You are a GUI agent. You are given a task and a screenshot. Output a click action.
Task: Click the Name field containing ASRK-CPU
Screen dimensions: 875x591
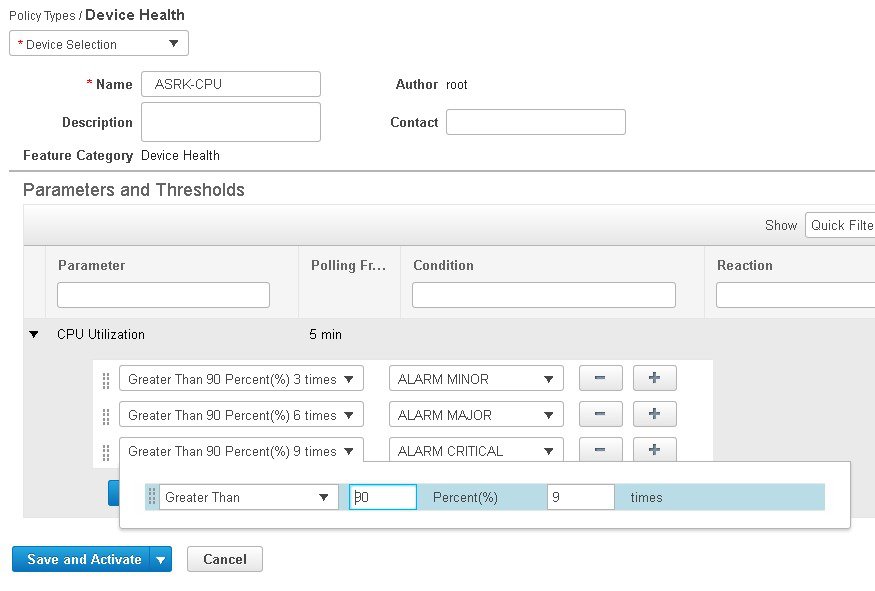point(231,85)
